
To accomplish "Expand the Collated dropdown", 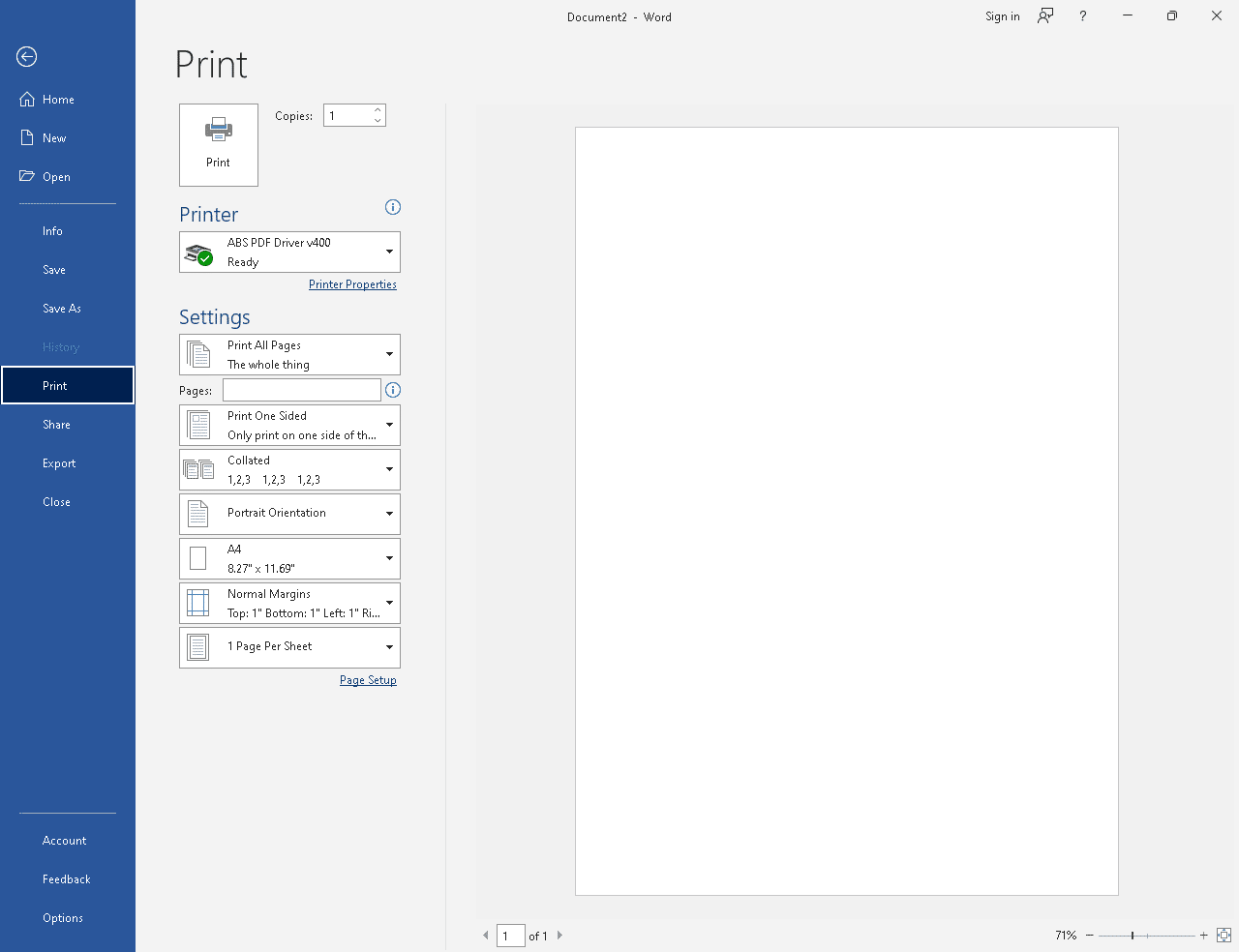I will [x=289, y=470].
